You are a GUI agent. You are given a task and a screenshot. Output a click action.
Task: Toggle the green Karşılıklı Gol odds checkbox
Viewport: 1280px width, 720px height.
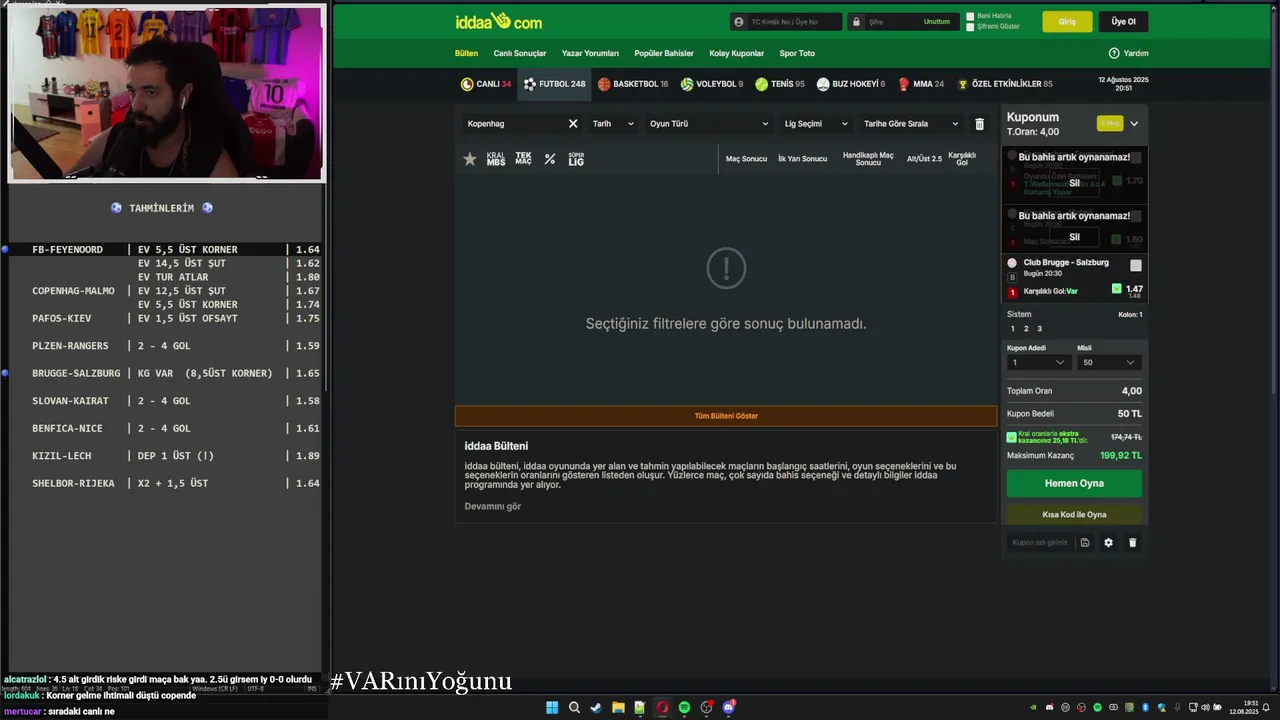(1117, 288)
